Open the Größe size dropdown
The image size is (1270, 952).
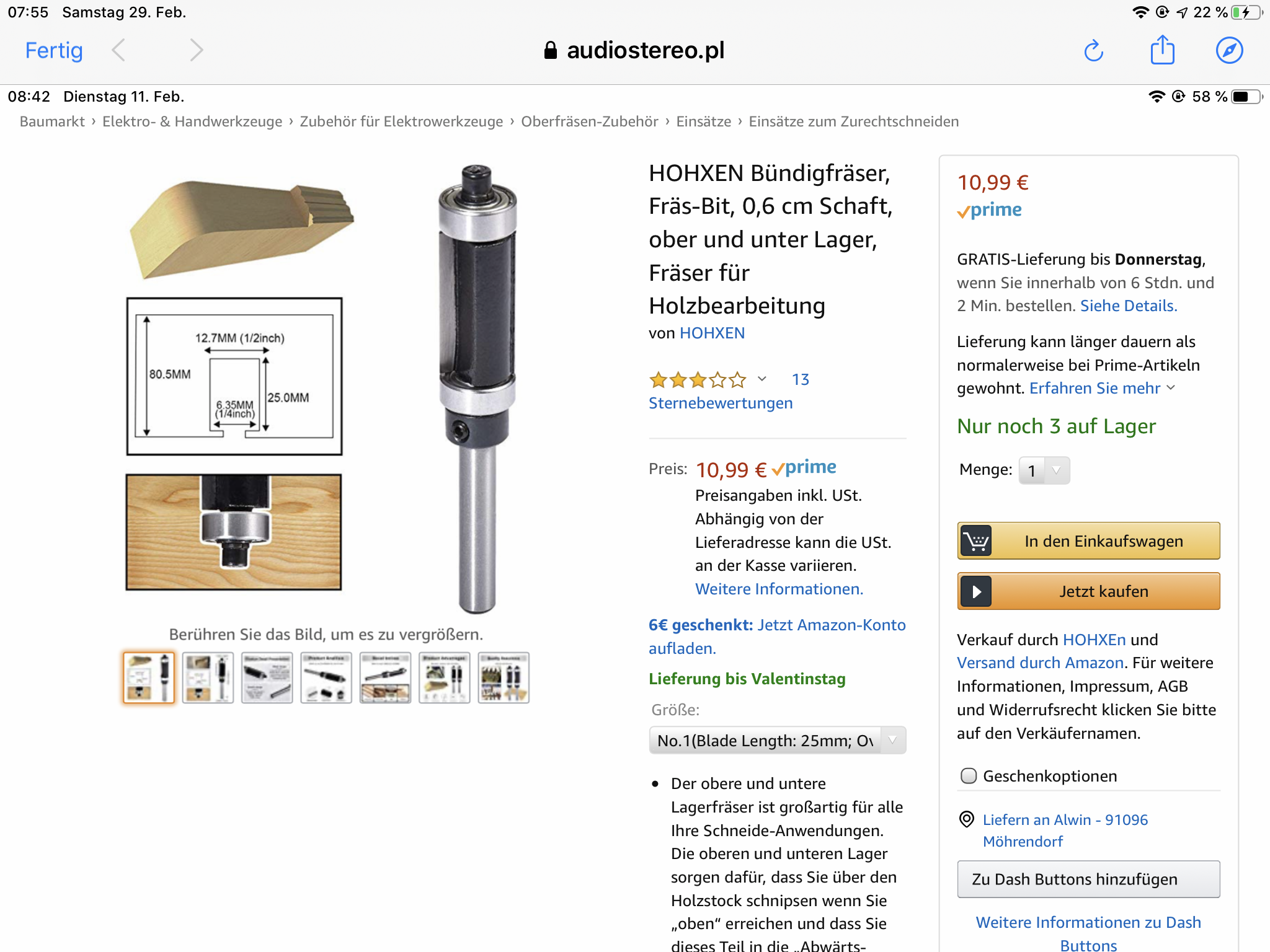click(777, 740)
